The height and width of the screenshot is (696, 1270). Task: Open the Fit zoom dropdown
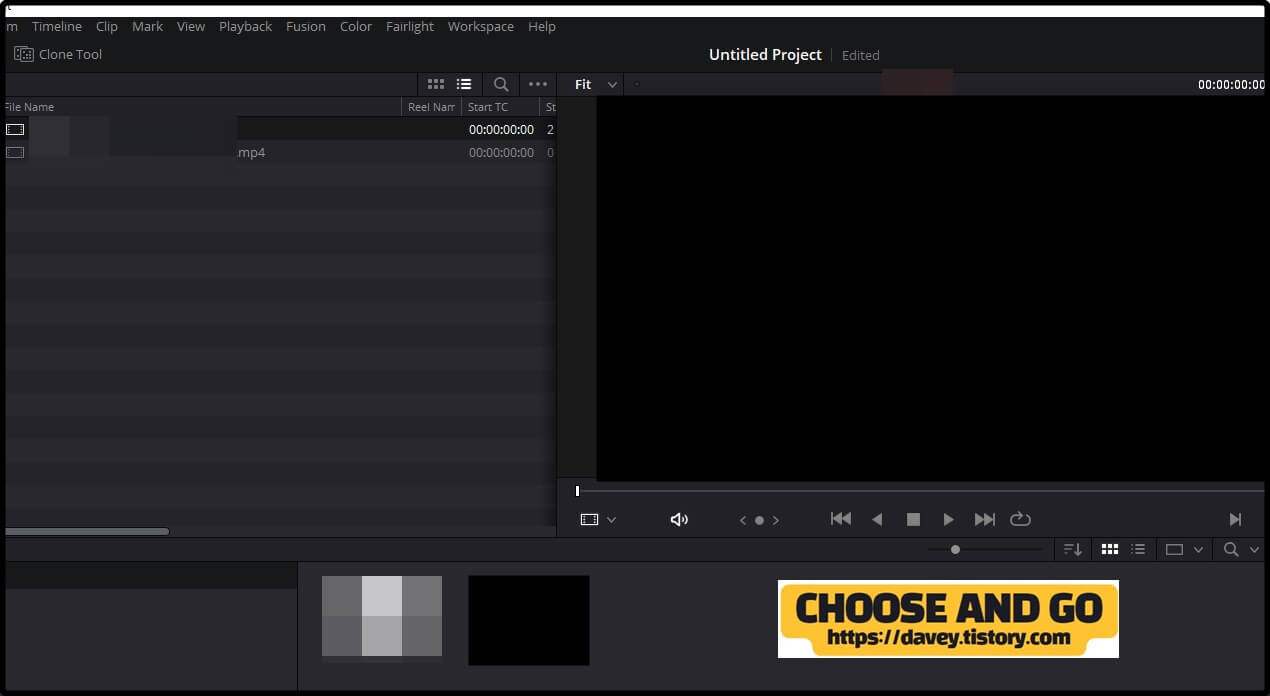596,84
